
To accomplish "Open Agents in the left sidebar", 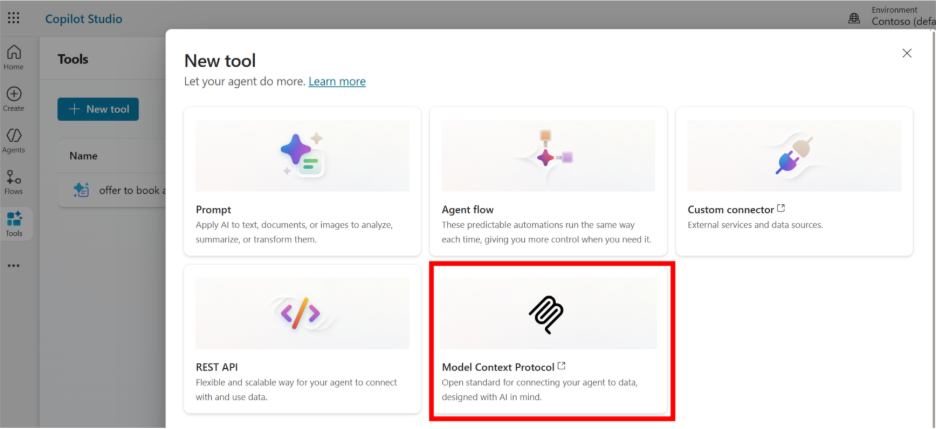I will tap(14, 140).
